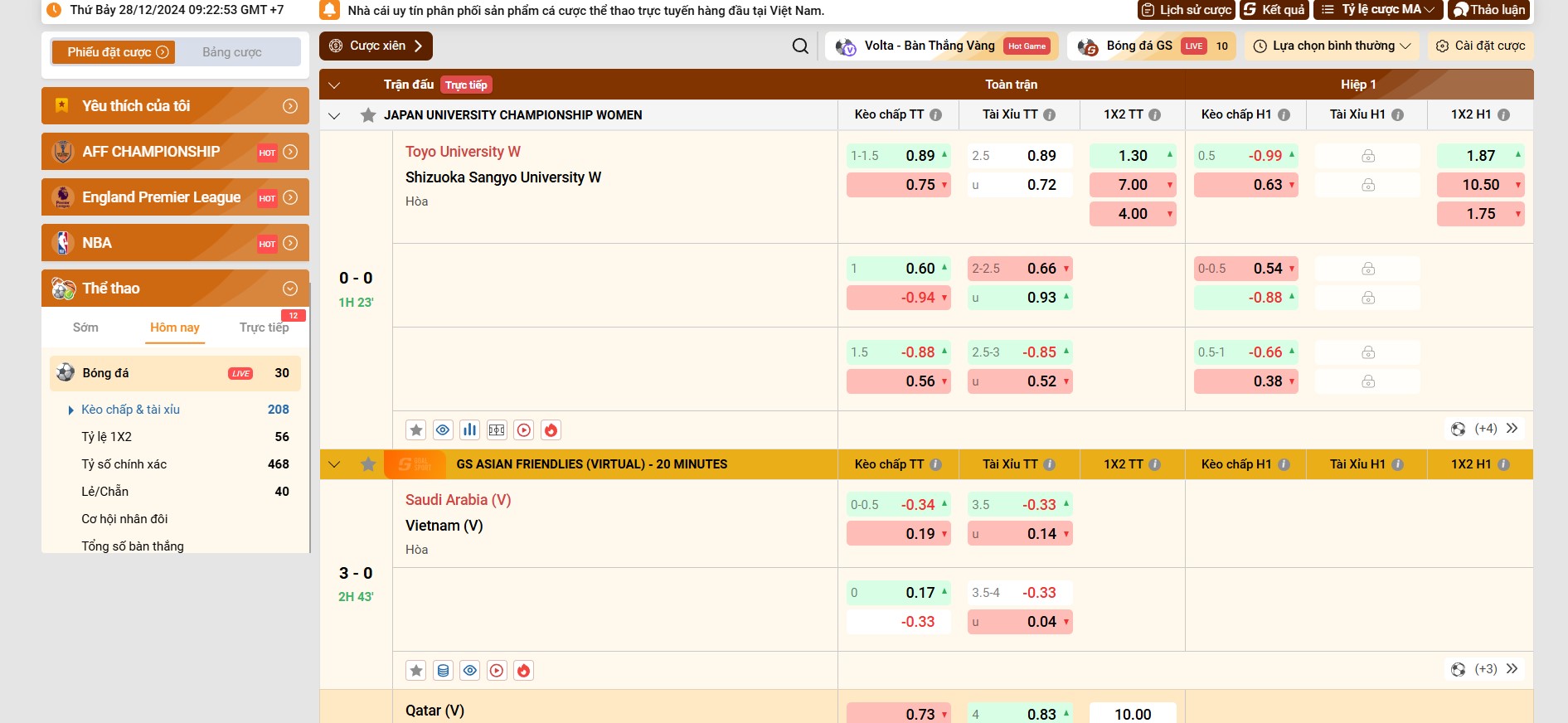
Task: Open Lịch sử cược betting history
Action: pos(1187,10)
